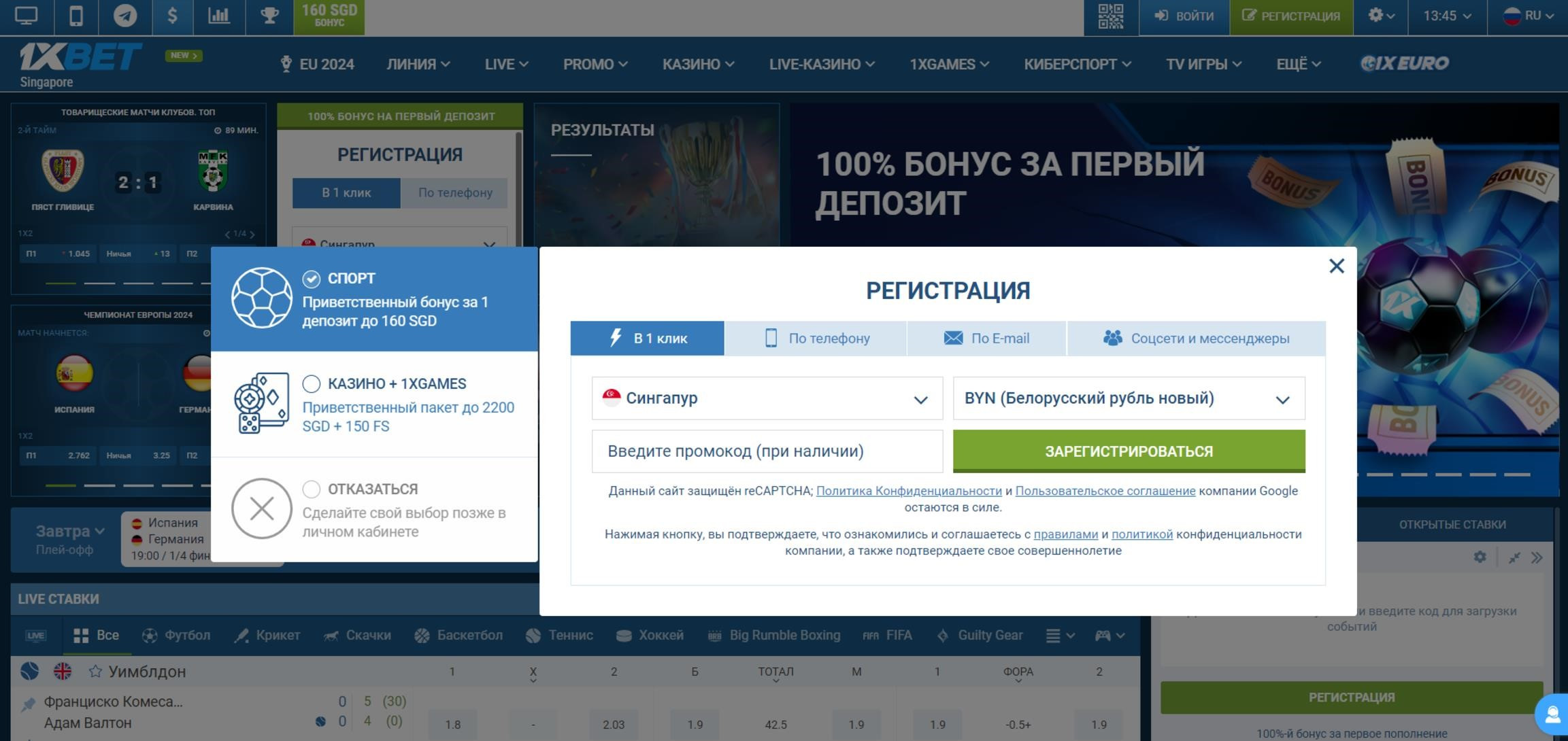Open the support chat bubble icon
The height and width of the screenshot is (741, 1568).
click(x=1552, y=714)
